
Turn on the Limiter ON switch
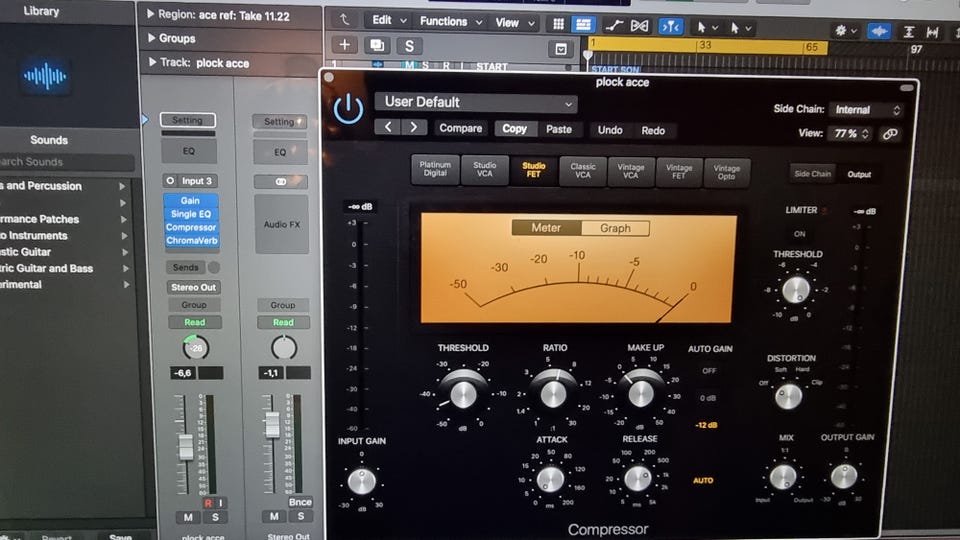tap(800, 234)
